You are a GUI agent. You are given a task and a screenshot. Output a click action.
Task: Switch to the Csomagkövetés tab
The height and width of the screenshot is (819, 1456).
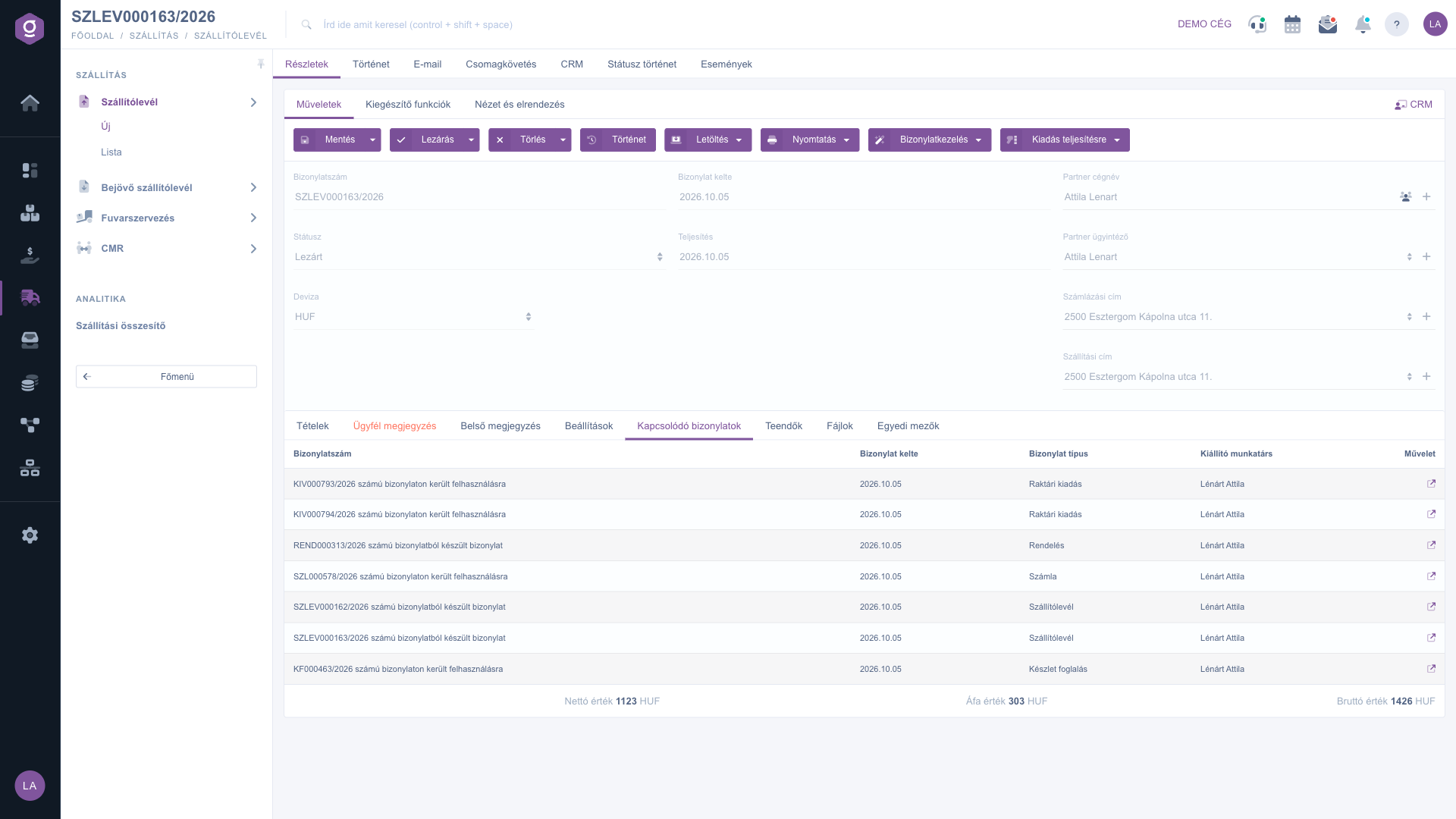500,64
